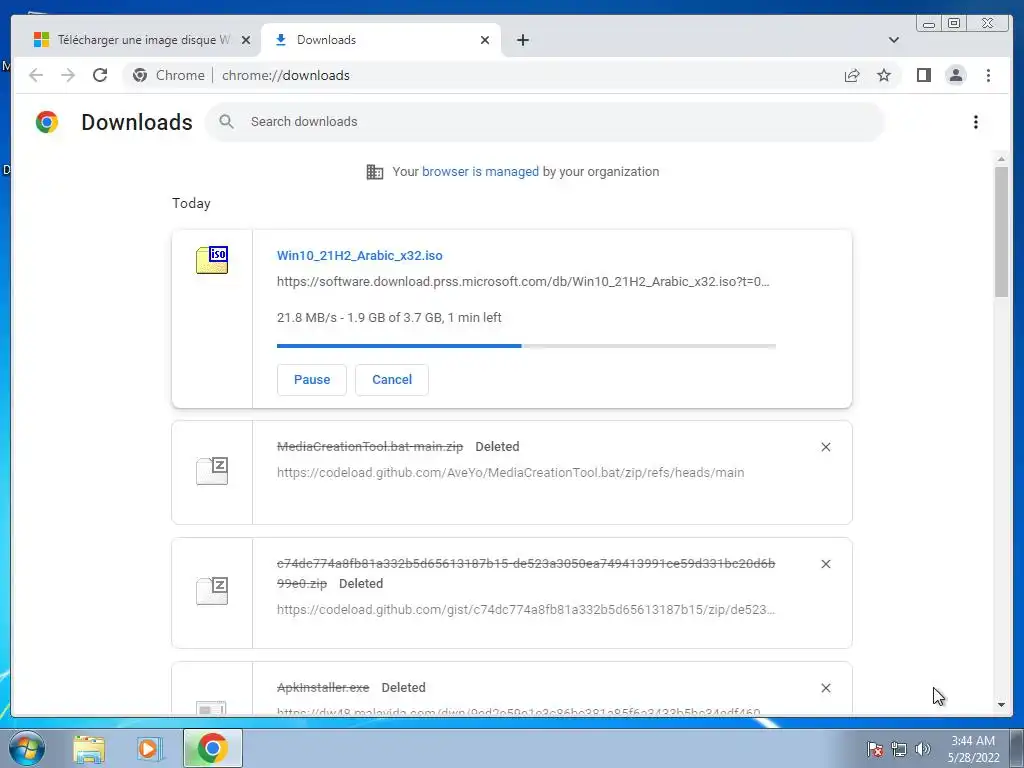
Task: Click the download progress bar
Action: (x=526, y=345)
